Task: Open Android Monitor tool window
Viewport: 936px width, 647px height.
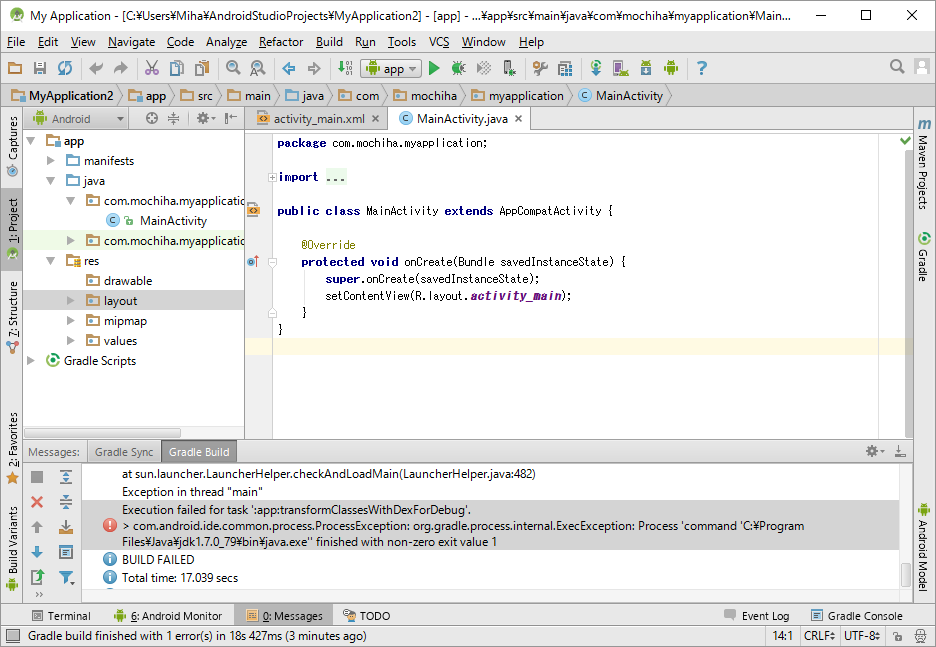Action: (x=168, y=615)
